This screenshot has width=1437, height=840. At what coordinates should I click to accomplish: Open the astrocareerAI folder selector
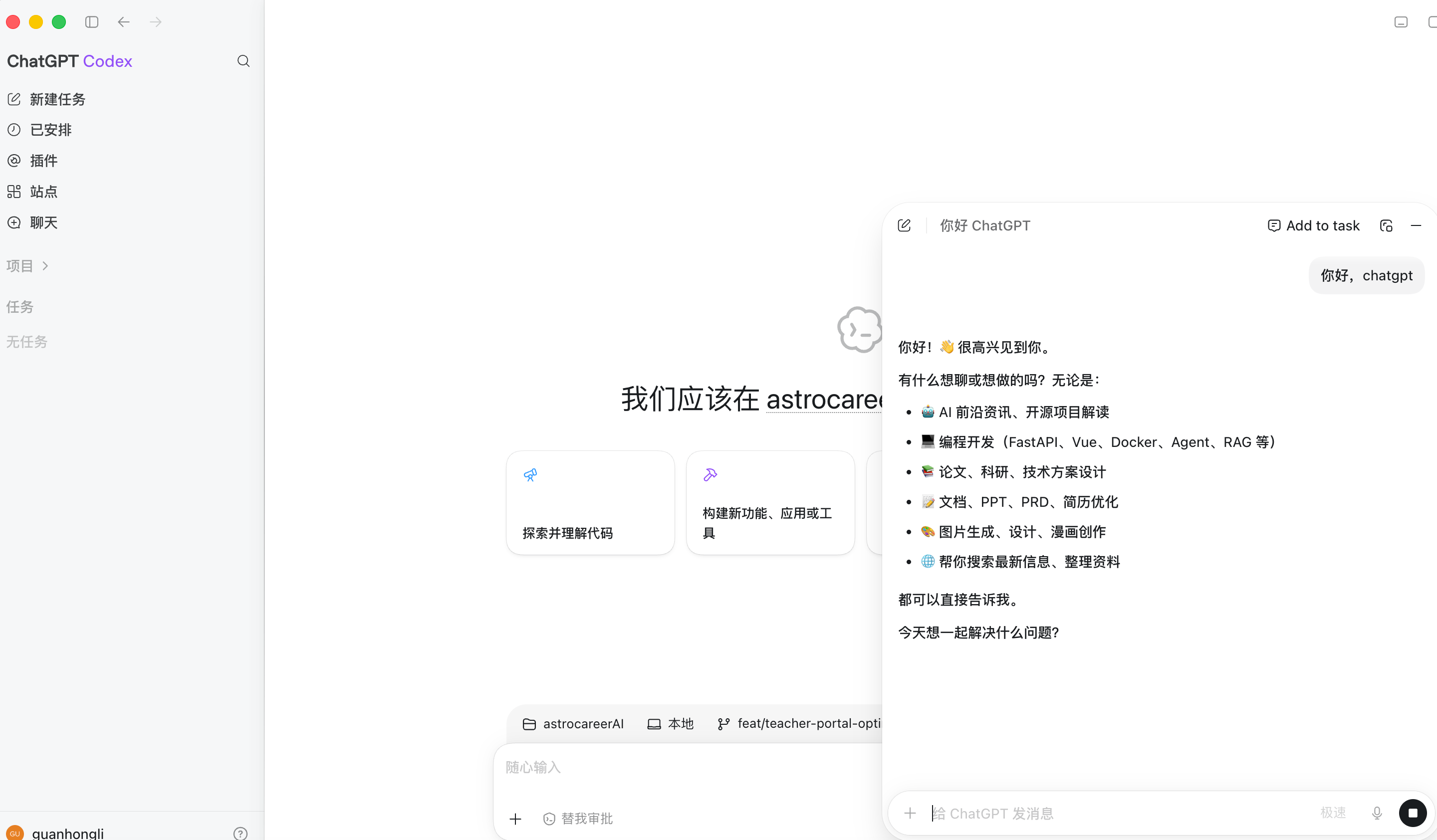[573, 724]
